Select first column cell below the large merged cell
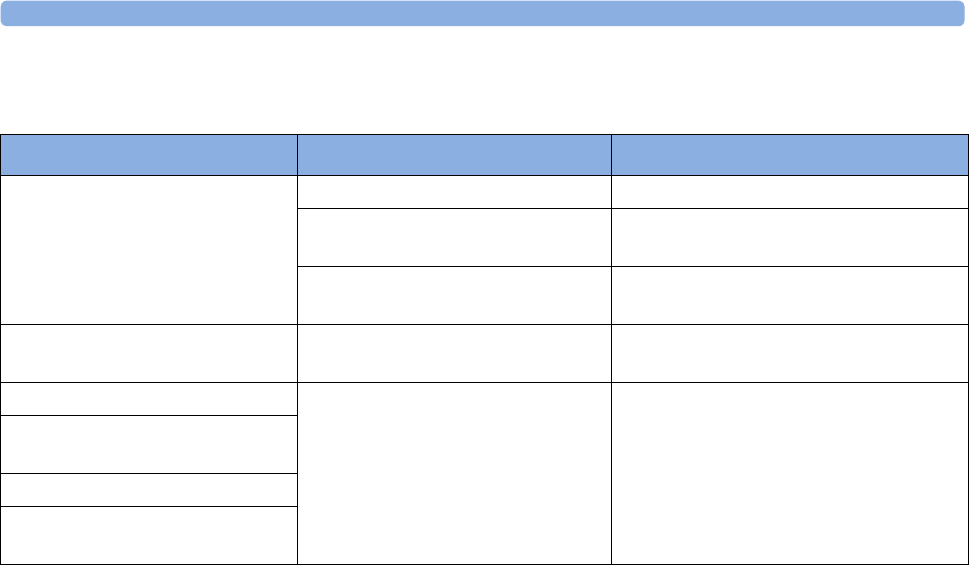 tap(149, 353)
